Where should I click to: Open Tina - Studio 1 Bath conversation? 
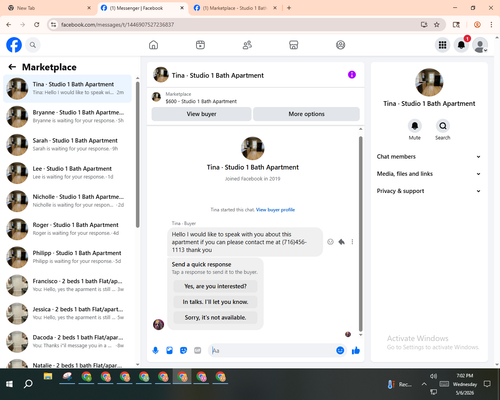point(67,88)
